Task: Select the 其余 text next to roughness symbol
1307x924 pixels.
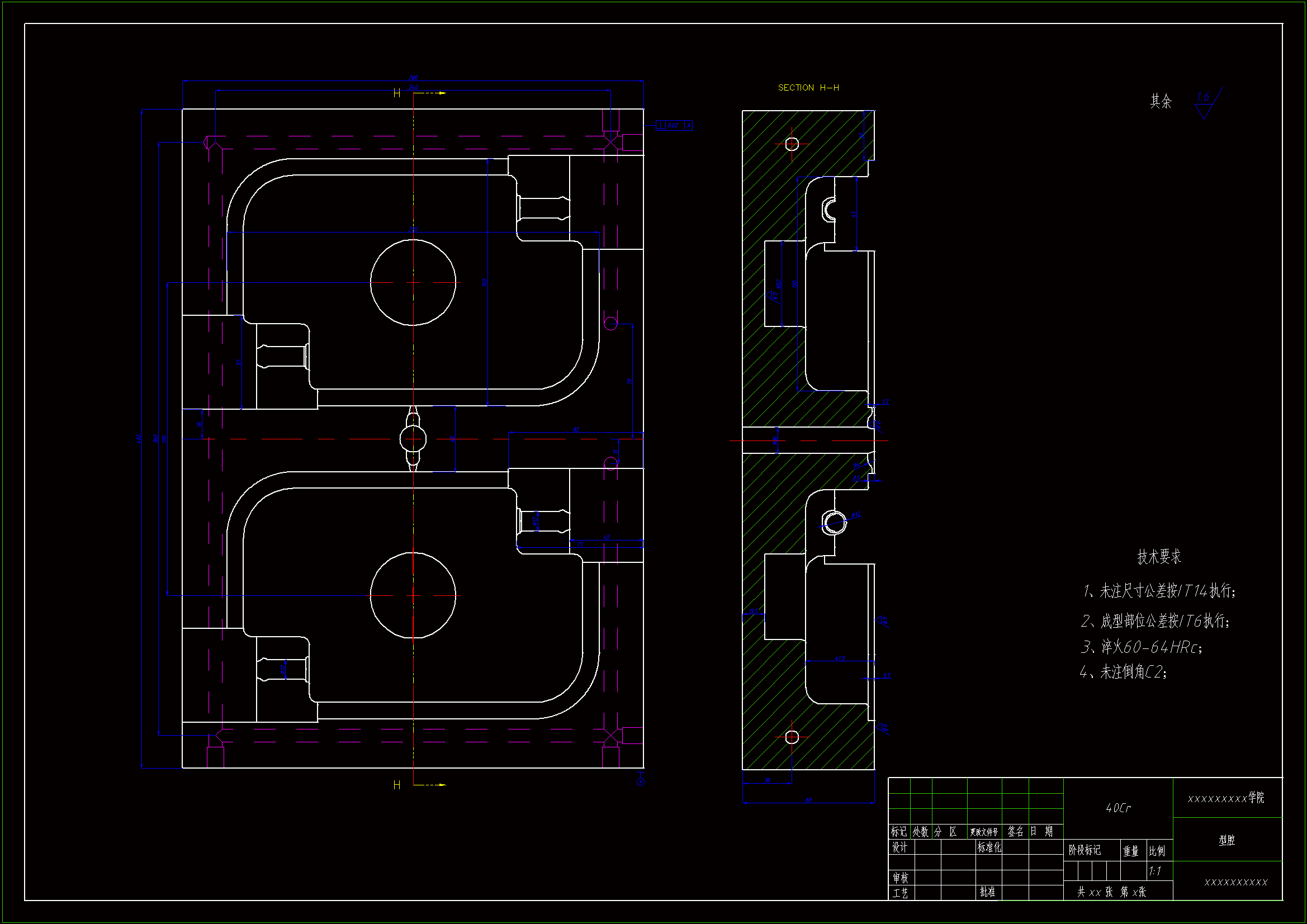Action: pos(1161,101)
